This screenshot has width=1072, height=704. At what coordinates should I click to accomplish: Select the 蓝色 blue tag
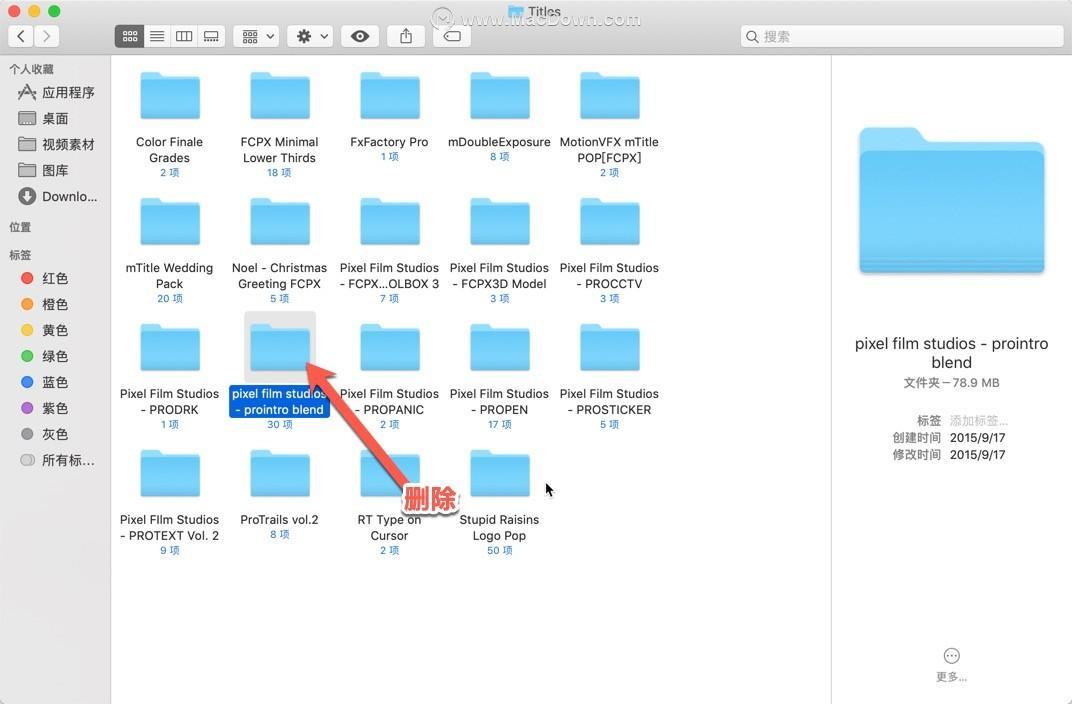pos(45,382)
